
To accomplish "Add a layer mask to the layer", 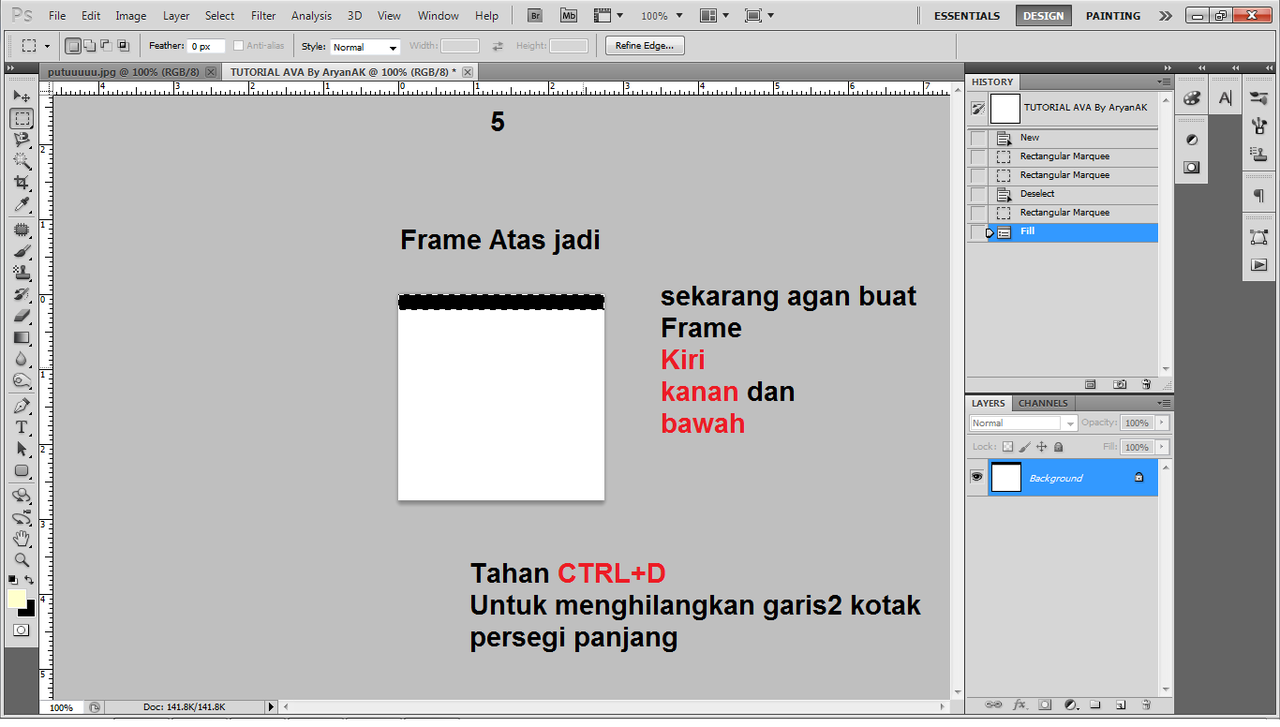I will point(1045,704).
